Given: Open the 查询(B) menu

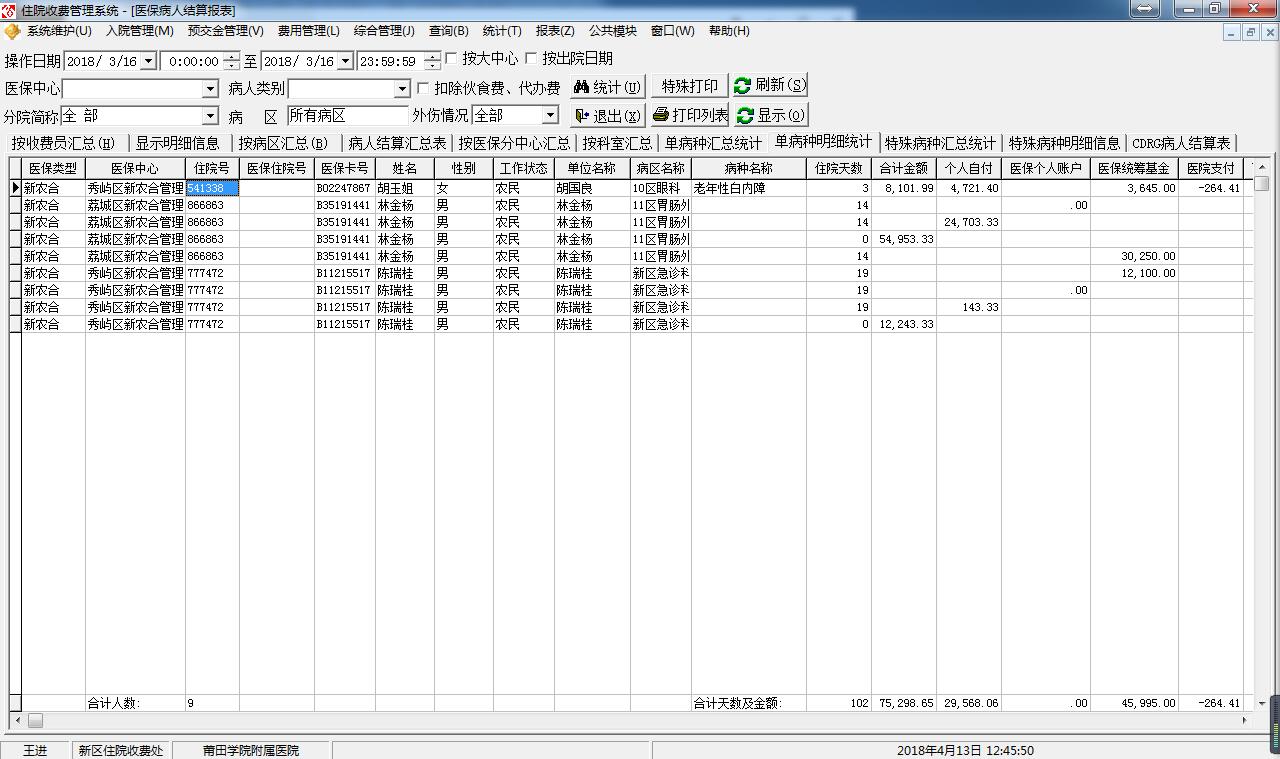Looking at the screenshot, I should (x=449, y=31).
